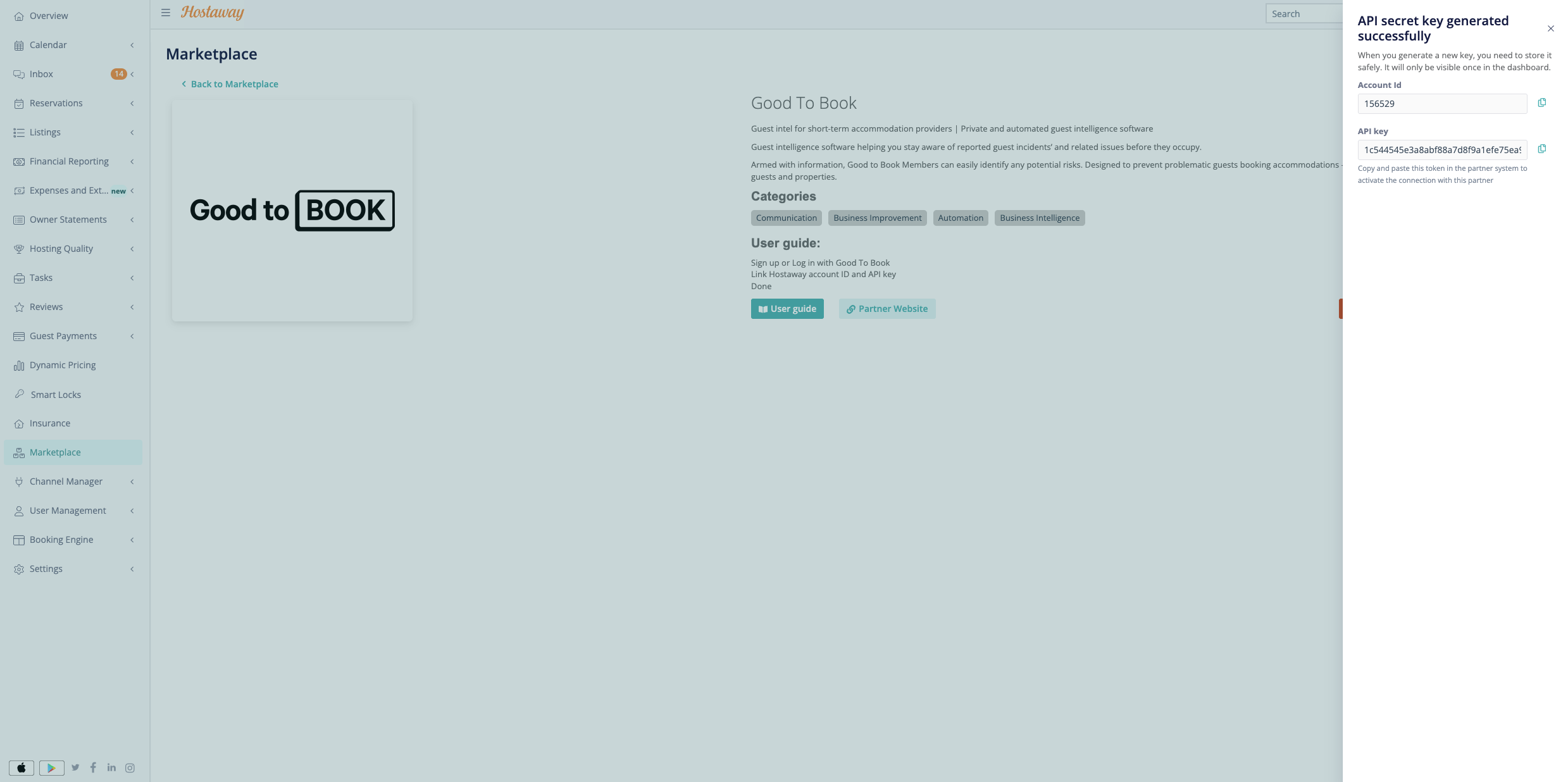Click the Communication category tag
This screenshot has height=782, width=1568.
(787, 218)
